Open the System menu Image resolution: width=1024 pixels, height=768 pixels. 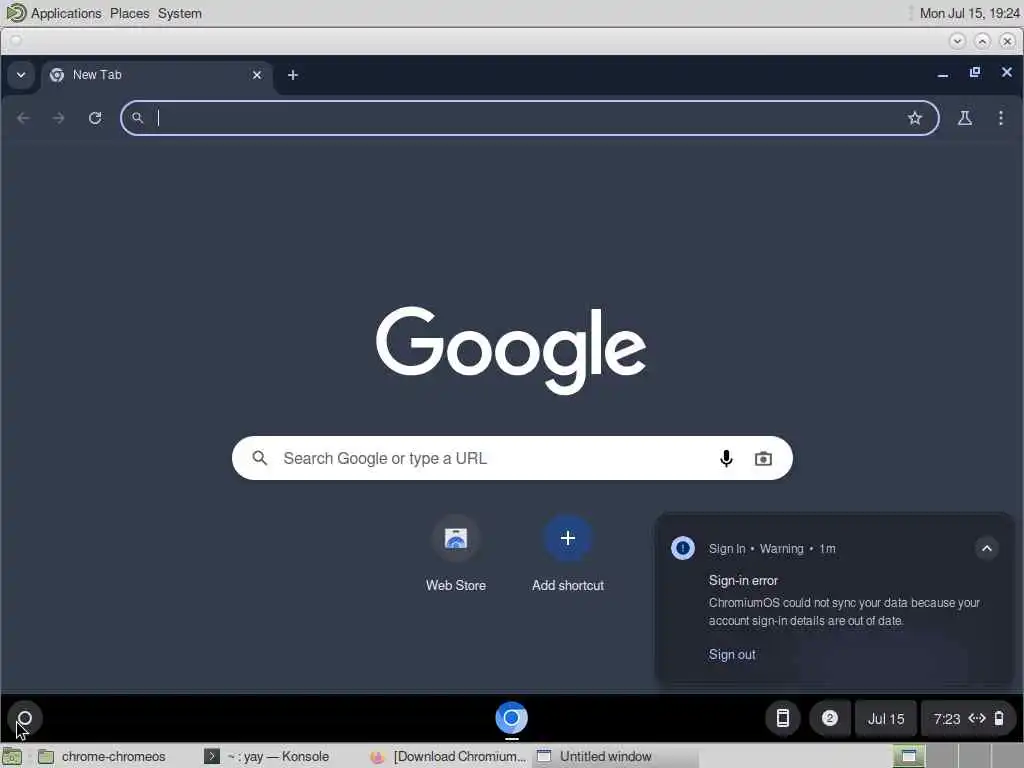pyautogui.click(x=180, y=13)
